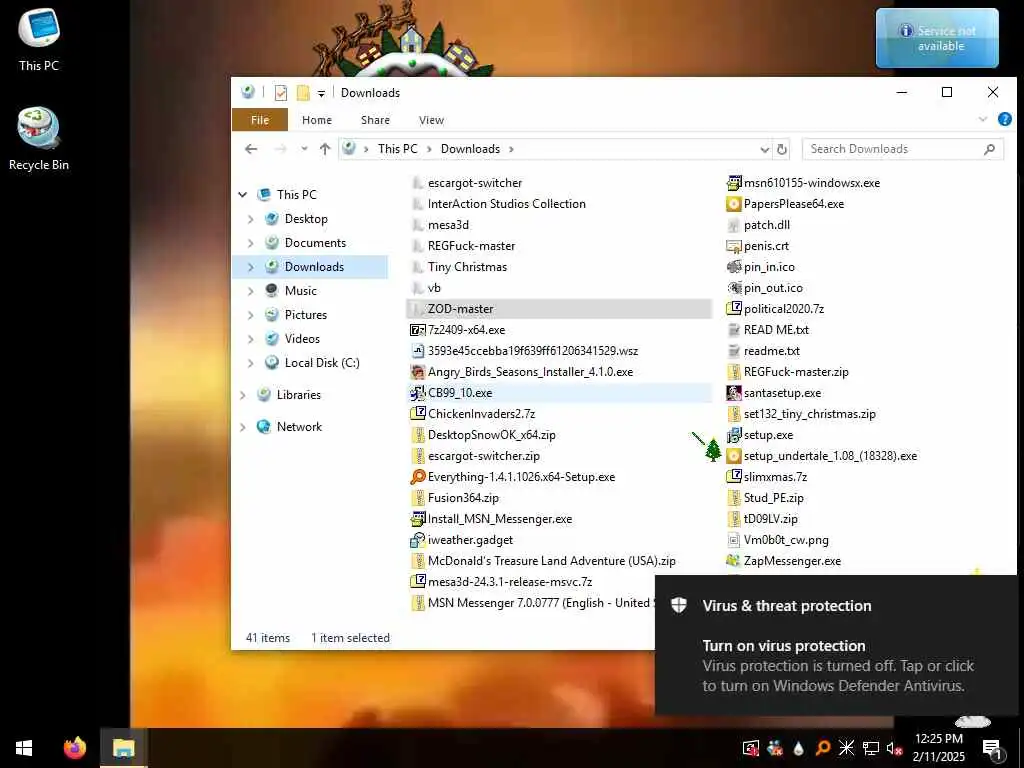Screen dimensions: 1024x768
Task: Select the pin_out.ico file icon
Action: (733, 288)
